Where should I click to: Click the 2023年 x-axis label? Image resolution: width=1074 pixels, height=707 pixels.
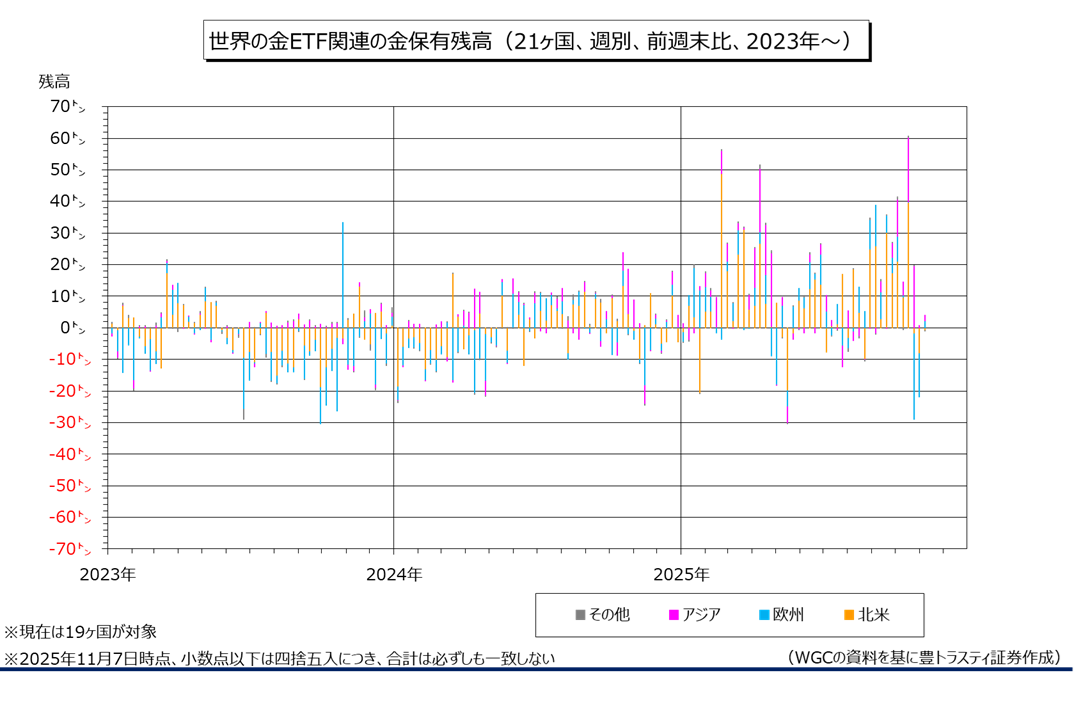(x=107, y=574)
